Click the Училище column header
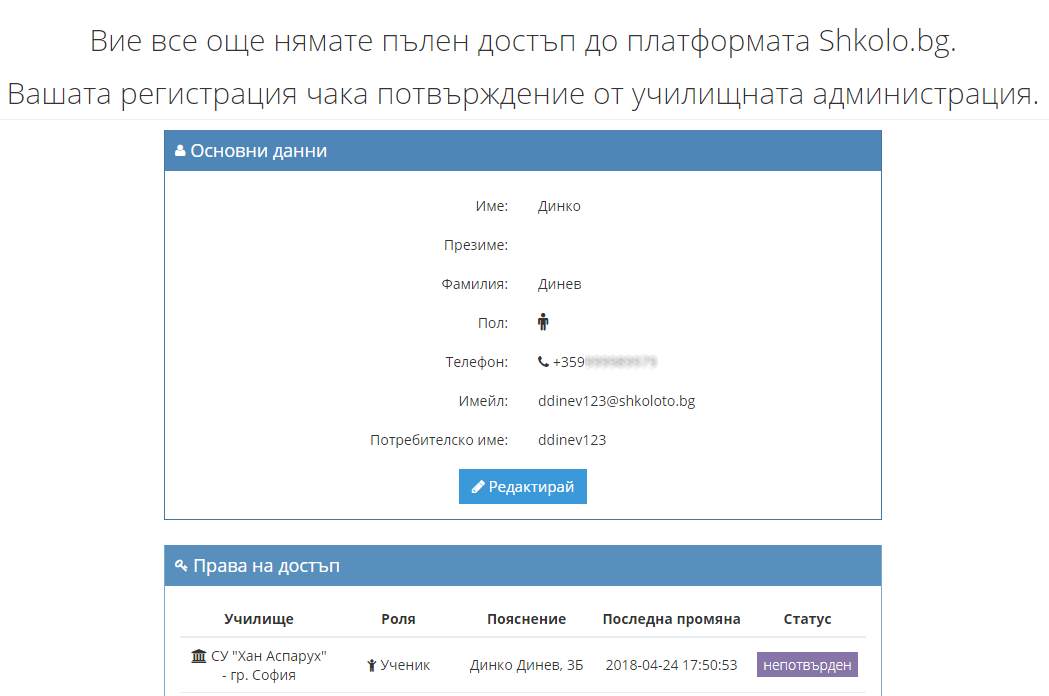1049x696 pixels. [258, 619]
